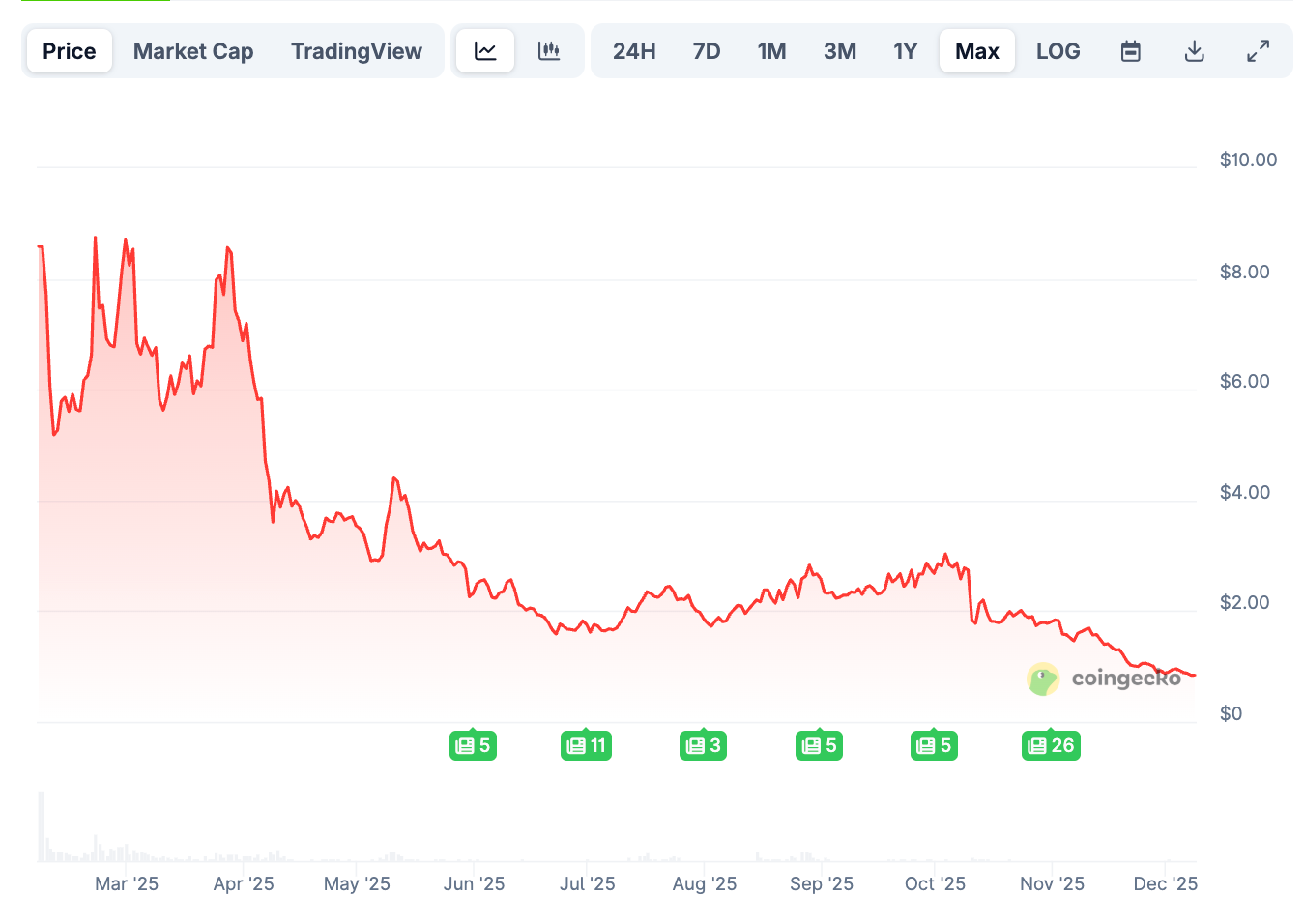This screenshot has width=1305, height=924.
Task: Open the calendar date range picker
Action: pos(1131,51)
